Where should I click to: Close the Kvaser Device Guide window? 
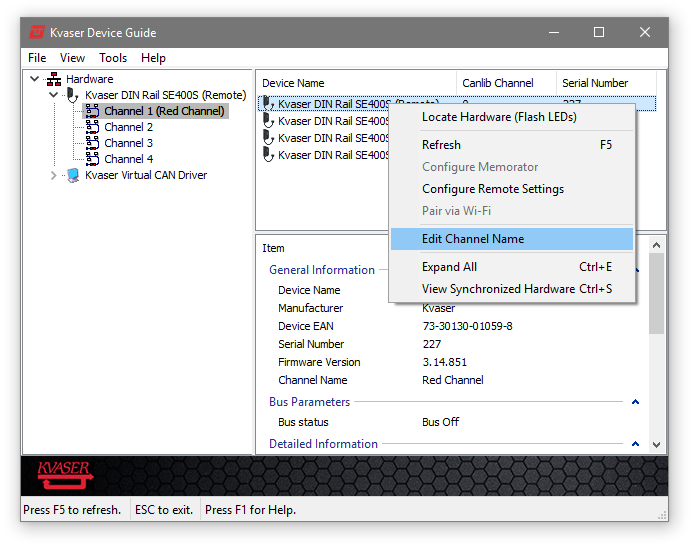[645, 32]
